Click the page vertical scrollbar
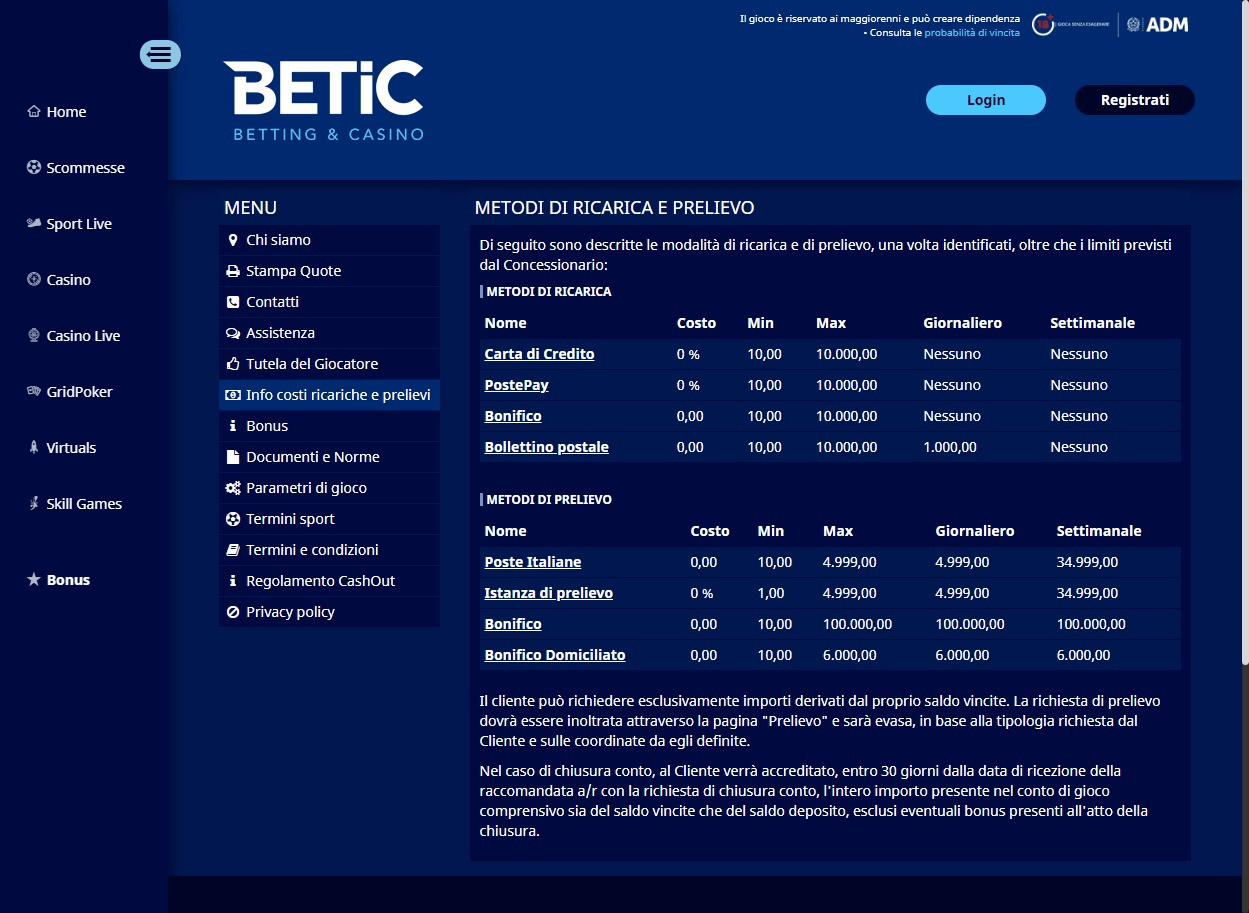Viewport: 1249px width, 913px height. click(1244, 330)
